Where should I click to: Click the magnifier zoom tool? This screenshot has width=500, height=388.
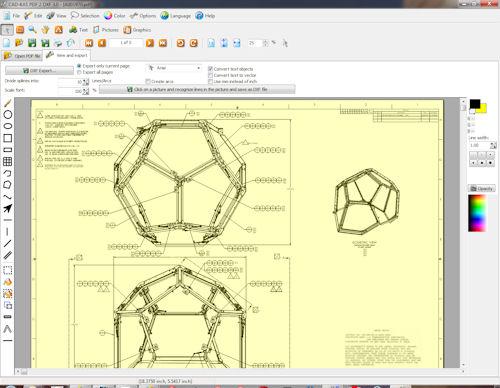[x=32, y=30]
